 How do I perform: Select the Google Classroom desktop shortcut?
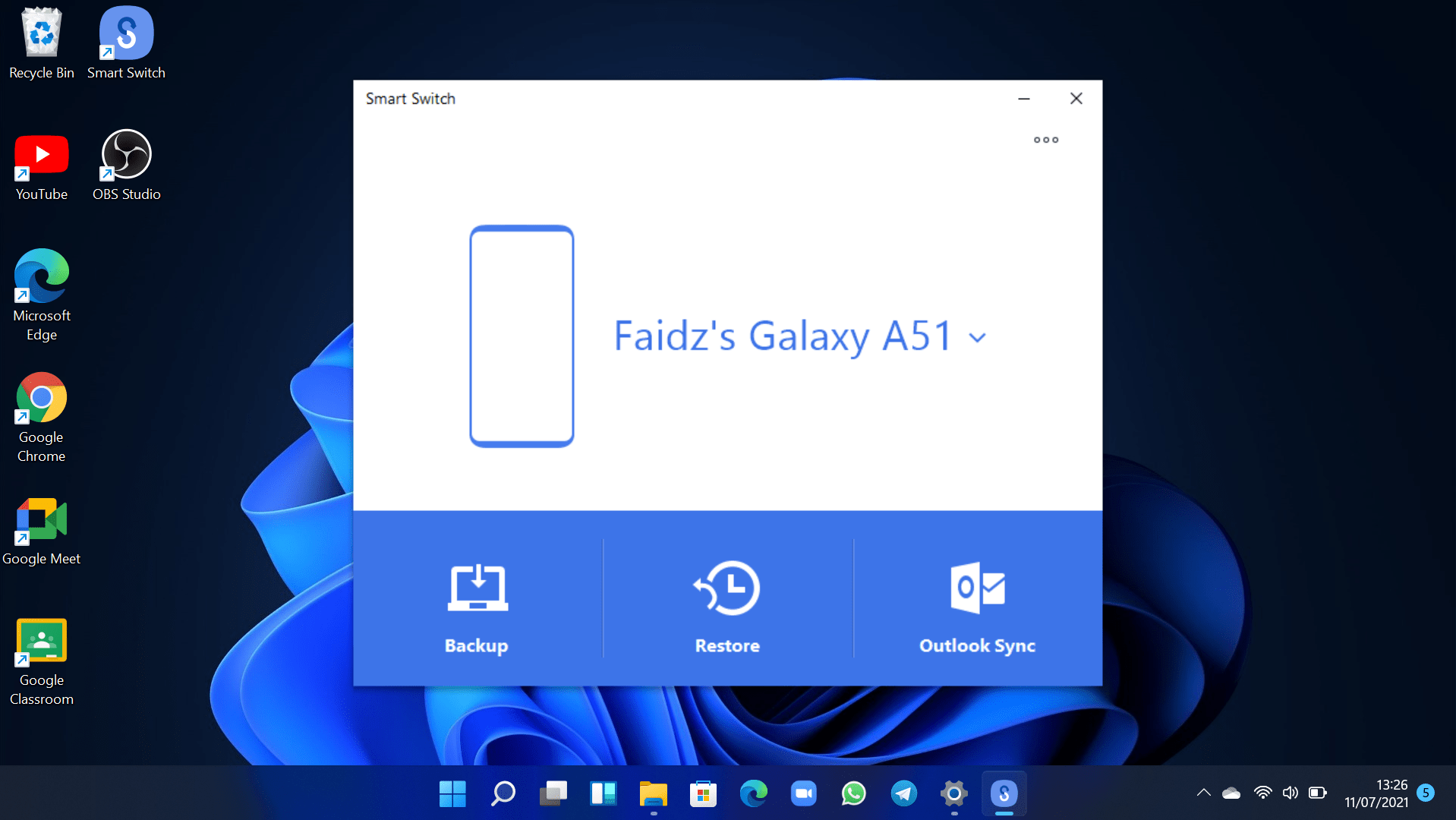click(x=42, y=662)
